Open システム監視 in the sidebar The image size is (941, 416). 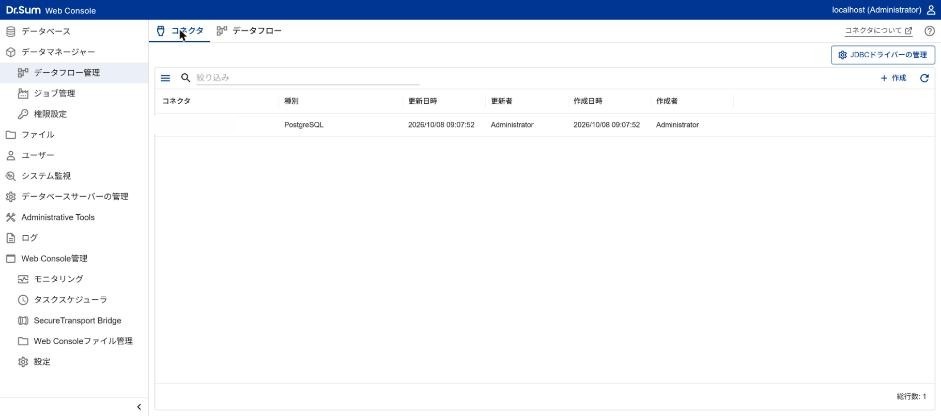click(x=74, y=176)
